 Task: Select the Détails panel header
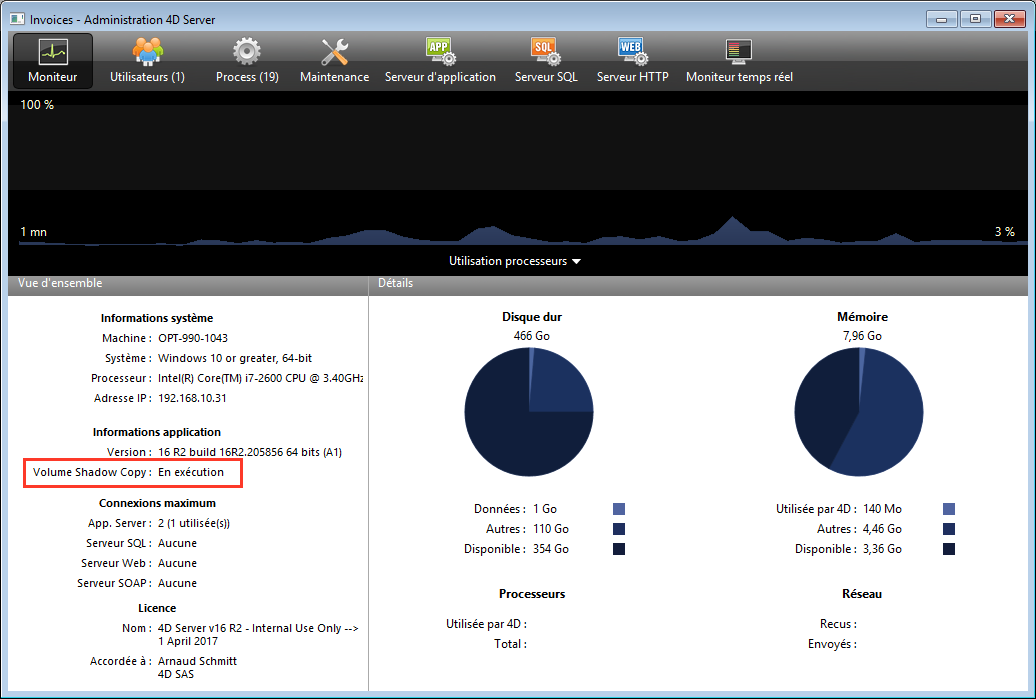(x=395, y=284)
